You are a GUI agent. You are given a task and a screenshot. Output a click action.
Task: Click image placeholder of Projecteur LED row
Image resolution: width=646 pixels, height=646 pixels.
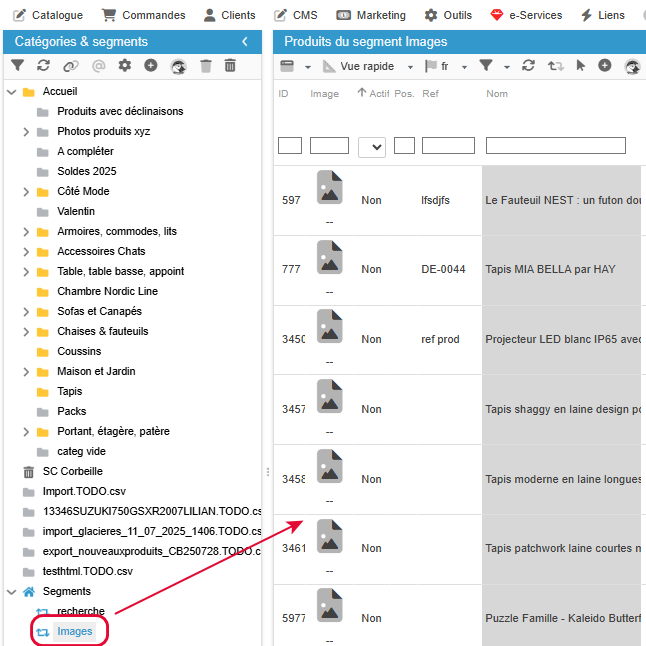(330, 326)
